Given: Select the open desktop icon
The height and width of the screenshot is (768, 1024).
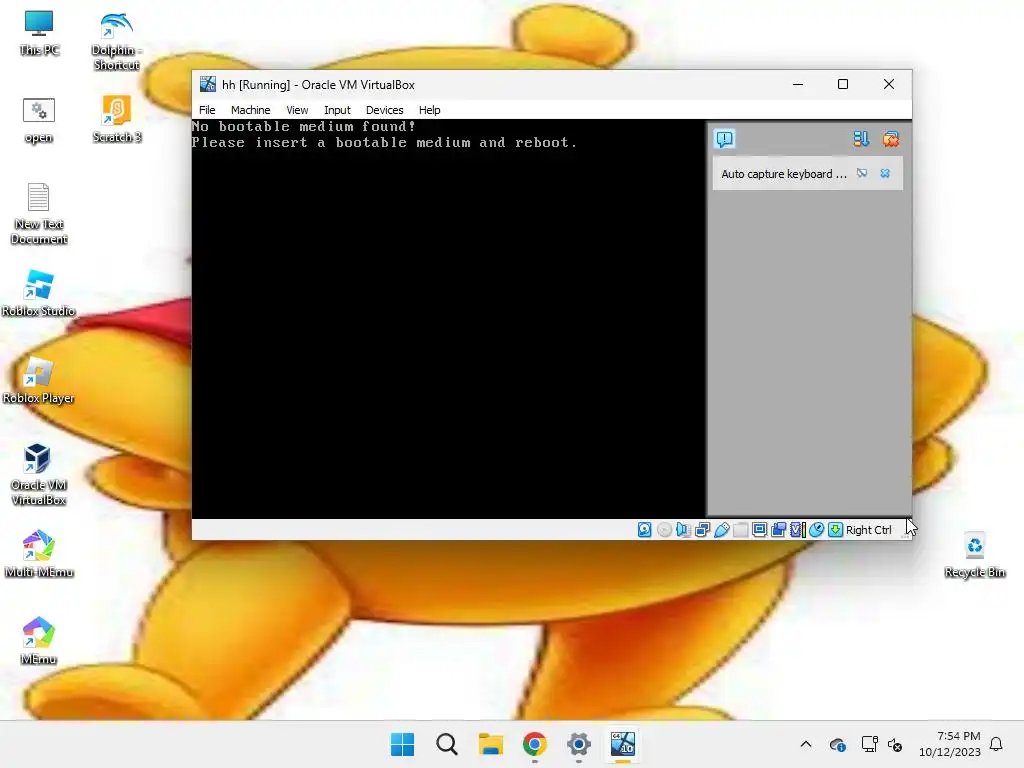Looking at the screenshot, I should (39, 121).
